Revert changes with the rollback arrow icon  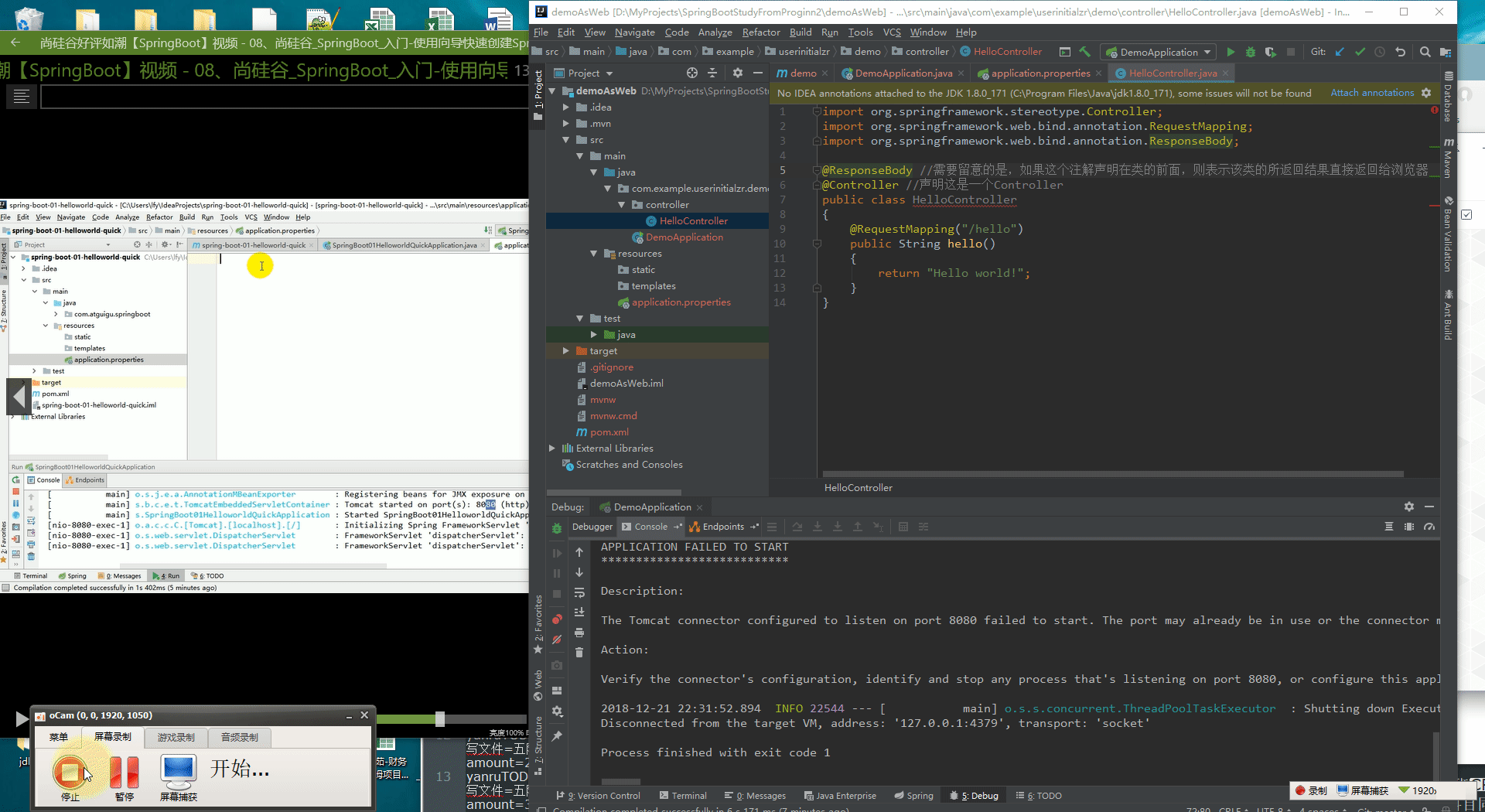pos(1400,52)
